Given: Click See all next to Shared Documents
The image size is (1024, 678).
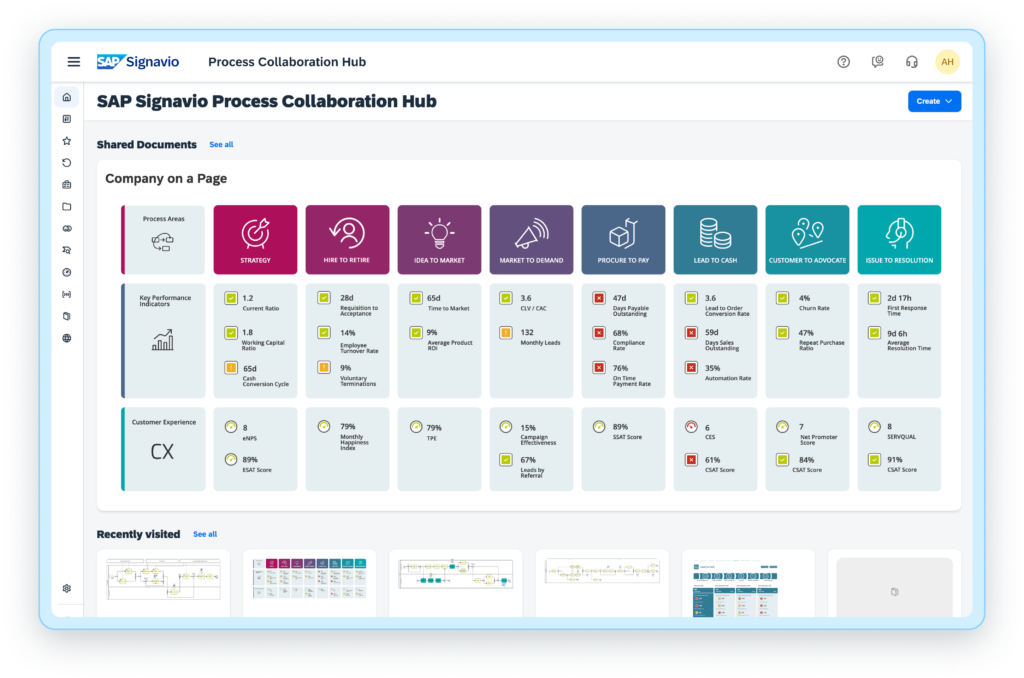Looking at the screenshot, I should click(221, 145).
